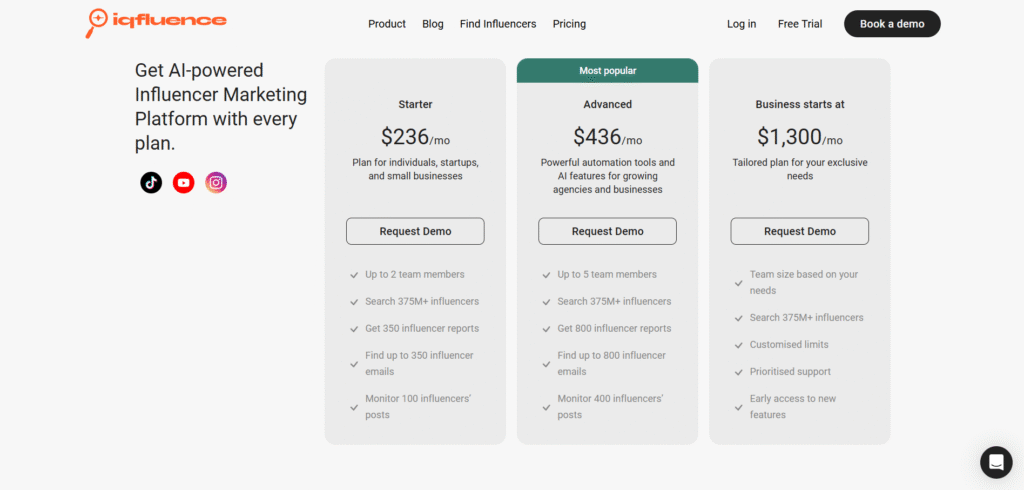Screen dimensions: 1024x490
Task: Click 'Up to 2 team members'
Action: (415, 274)
